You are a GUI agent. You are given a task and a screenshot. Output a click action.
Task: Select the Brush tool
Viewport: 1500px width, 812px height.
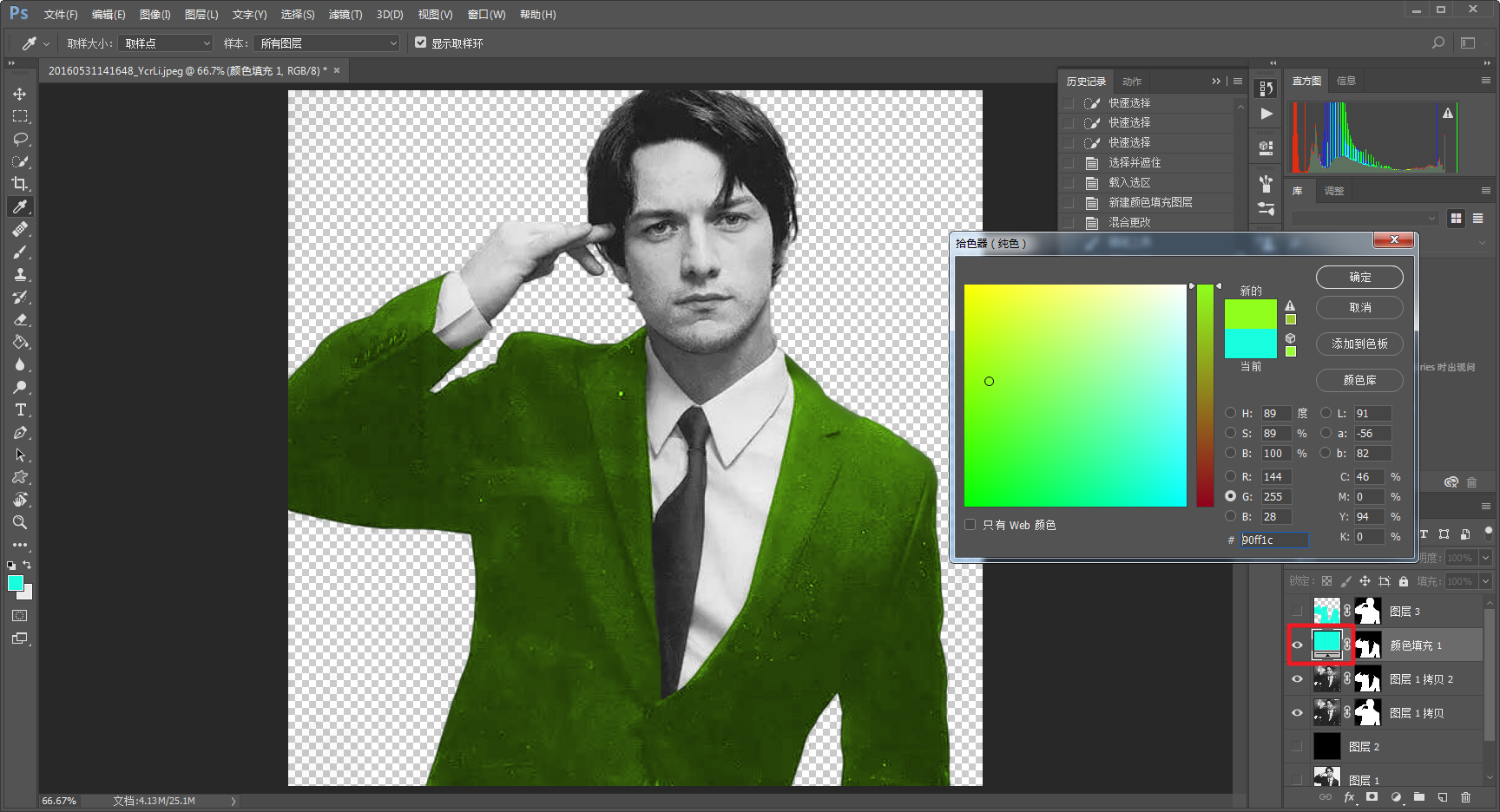pos(19,252)
